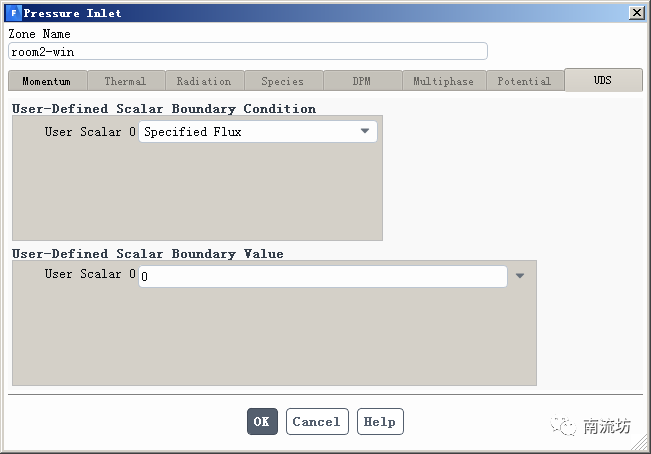Switch to the Multiphase tab

click(x=443, y=81)
